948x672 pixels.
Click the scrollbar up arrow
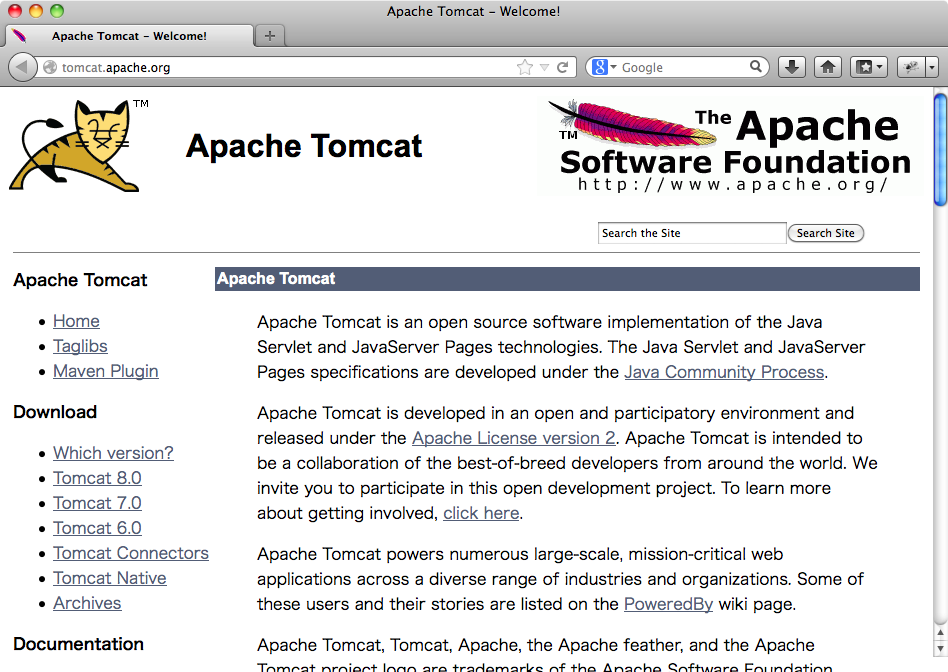940,633
